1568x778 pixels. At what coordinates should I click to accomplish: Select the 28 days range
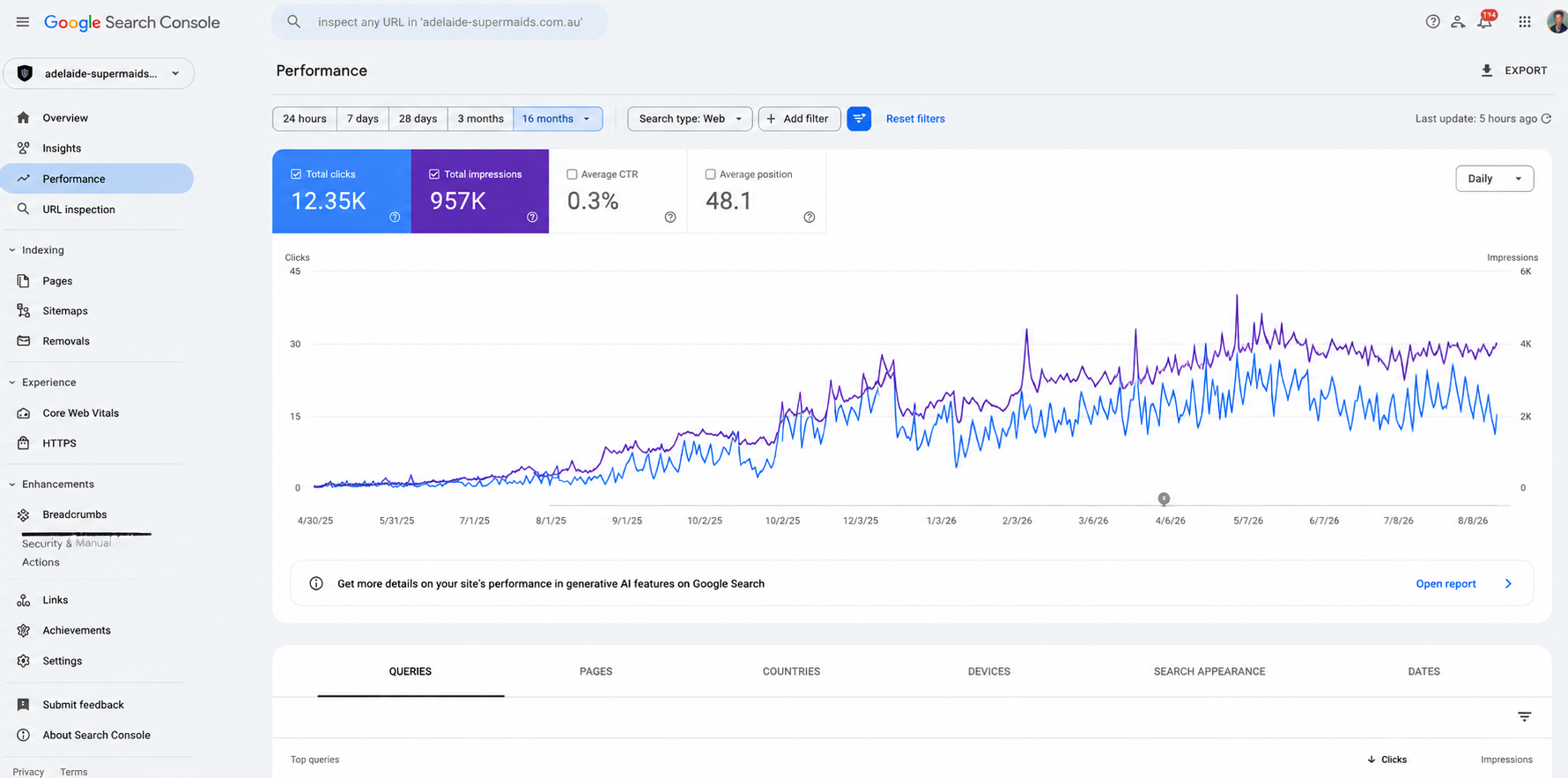(418, 119)
